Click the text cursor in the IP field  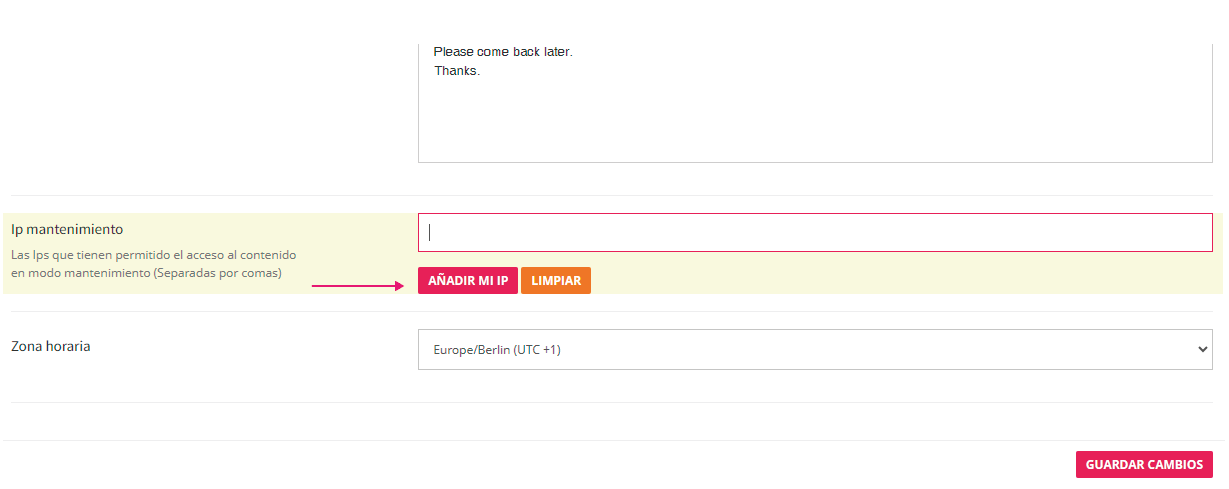(x=430, y=232)
